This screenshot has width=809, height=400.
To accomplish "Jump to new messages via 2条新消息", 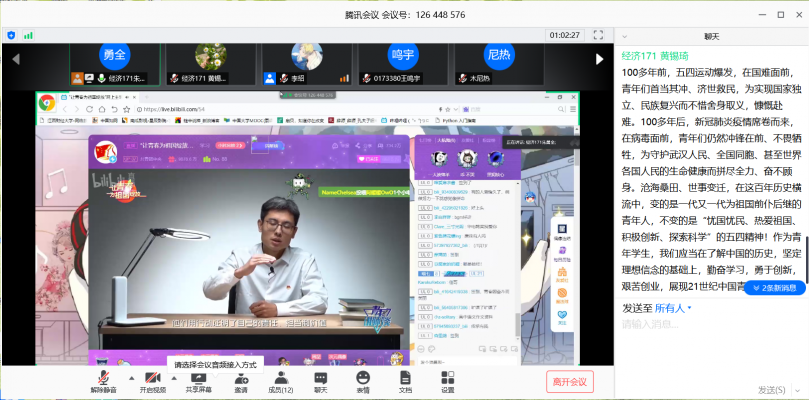I will point(774,288).
